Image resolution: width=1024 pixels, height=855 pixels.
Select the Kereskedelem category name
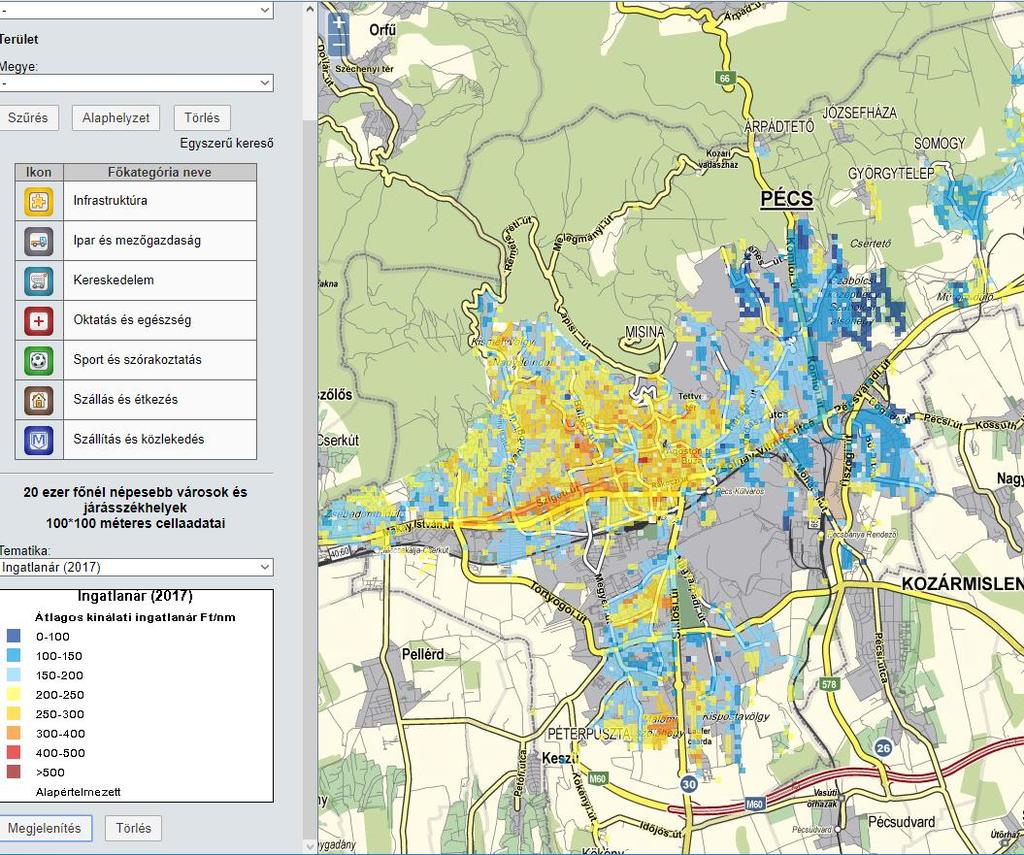[x=114, y=280]
